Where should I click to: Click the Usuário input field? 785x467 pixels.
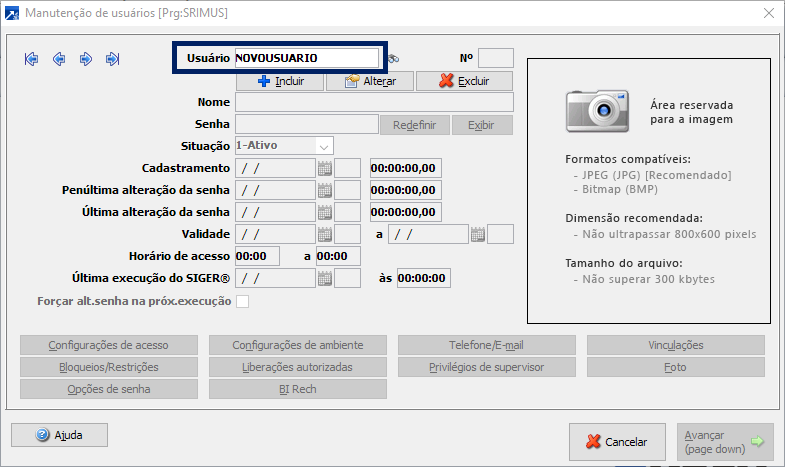point(307,58)
